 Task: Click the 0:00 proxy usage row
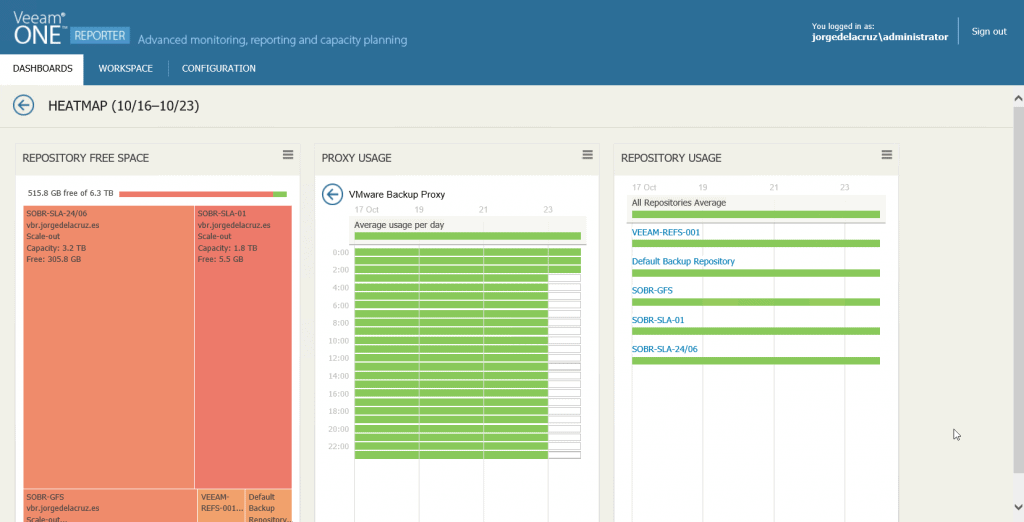click(468, 252)
